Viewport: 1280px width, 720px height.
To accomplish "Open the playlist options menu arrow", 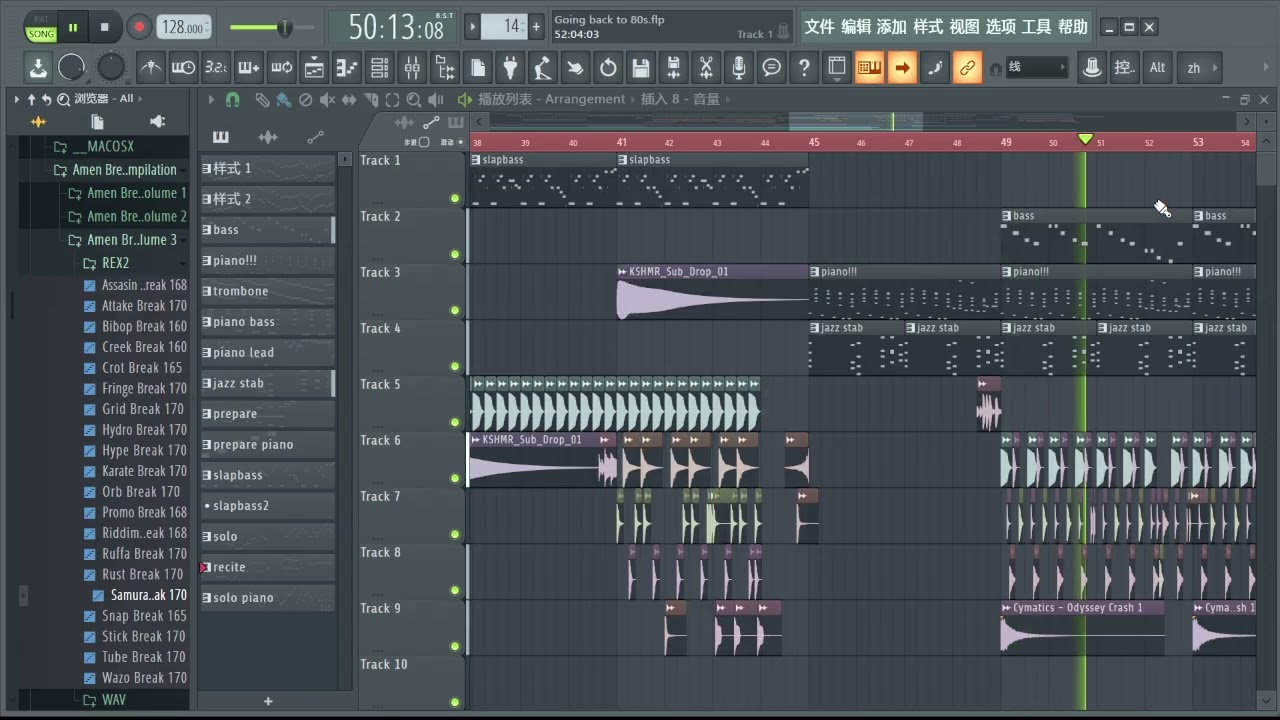I will (211, 100).
